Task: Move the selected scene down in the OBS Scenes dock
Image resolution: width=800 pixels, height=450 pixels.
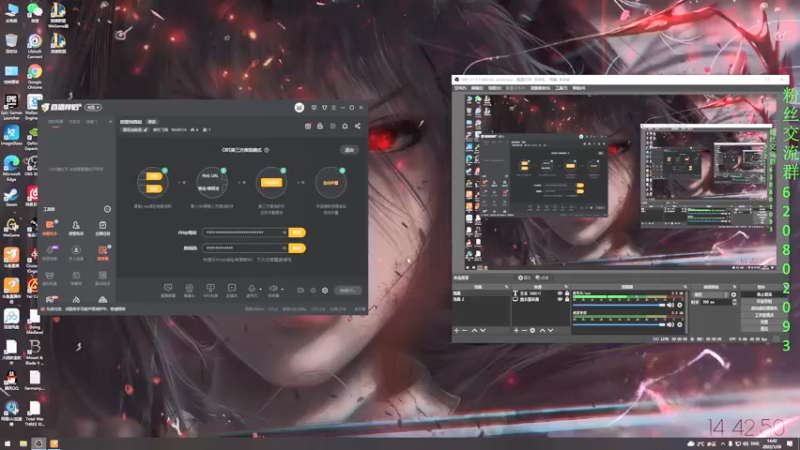Action: (483, 331)
